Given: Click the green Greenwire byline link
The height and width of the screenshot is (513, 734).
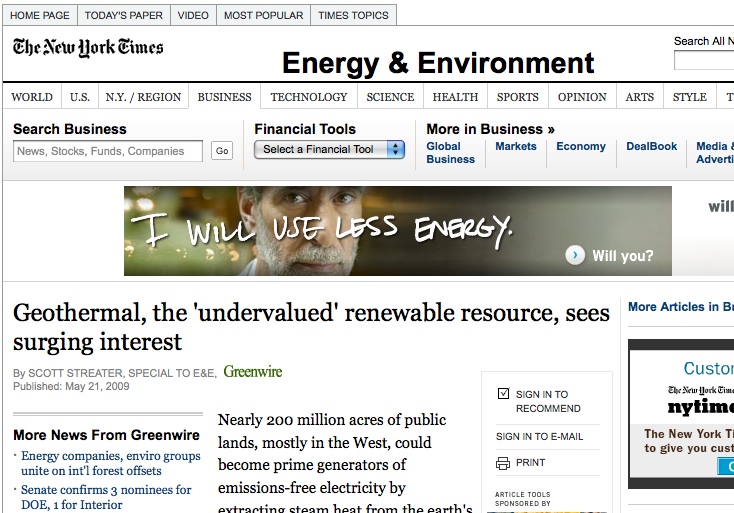Looking at the screenshot, I should click(252, 372).
